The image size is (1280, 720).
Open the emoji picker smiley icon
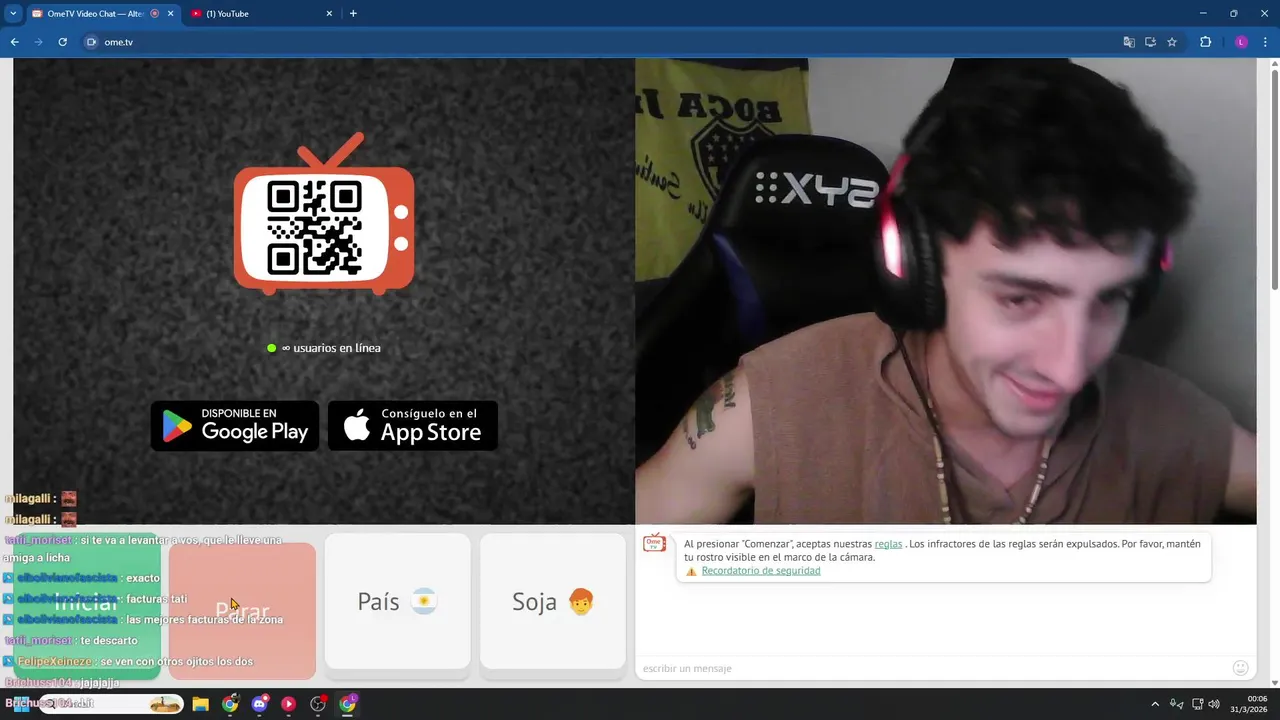(x=1240, y=668)
